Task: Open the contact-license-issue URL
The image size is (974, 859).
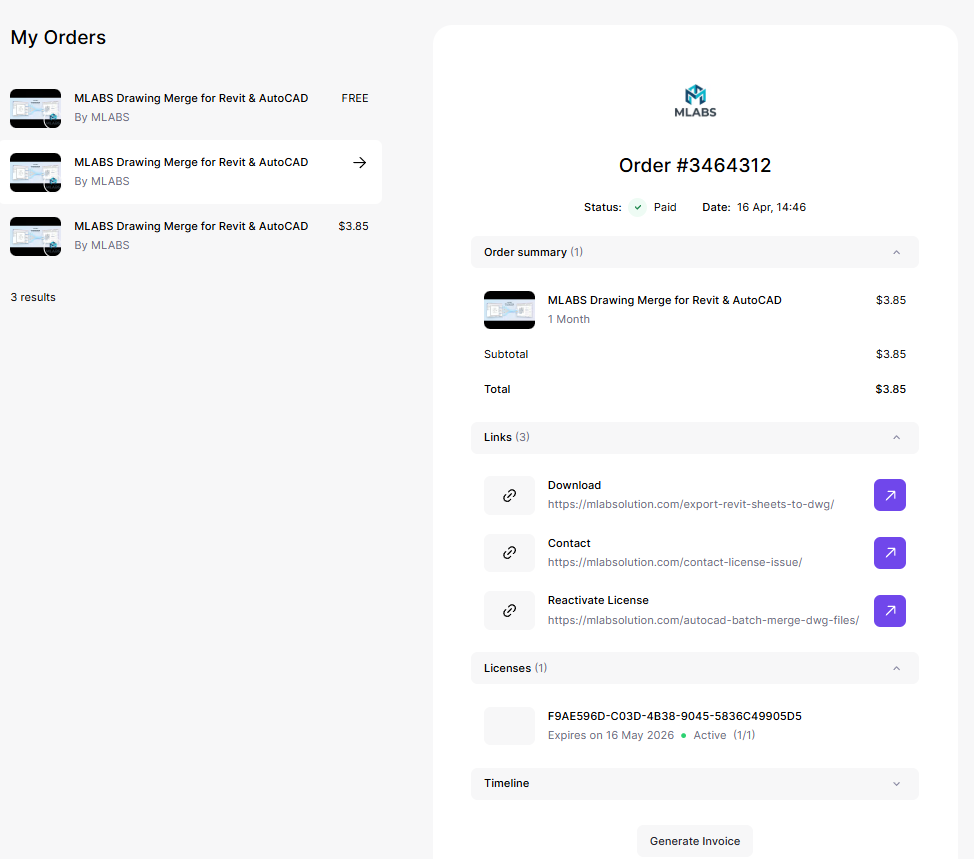Action: [x=675, y=562]
